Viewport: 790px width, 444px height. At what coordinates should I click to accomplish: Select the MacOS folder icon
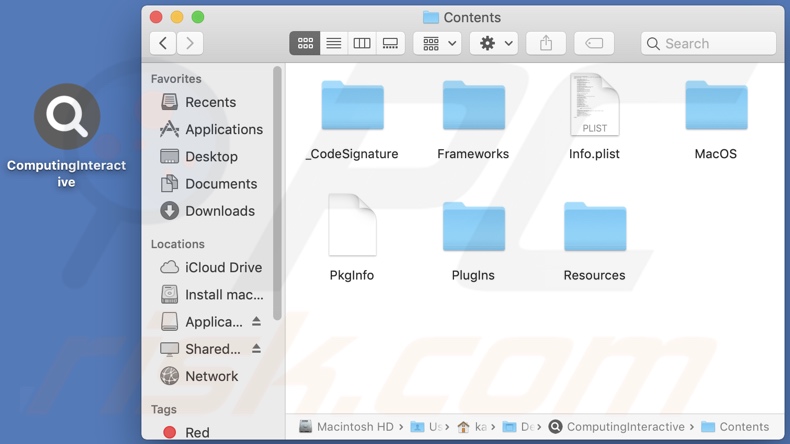716,105
